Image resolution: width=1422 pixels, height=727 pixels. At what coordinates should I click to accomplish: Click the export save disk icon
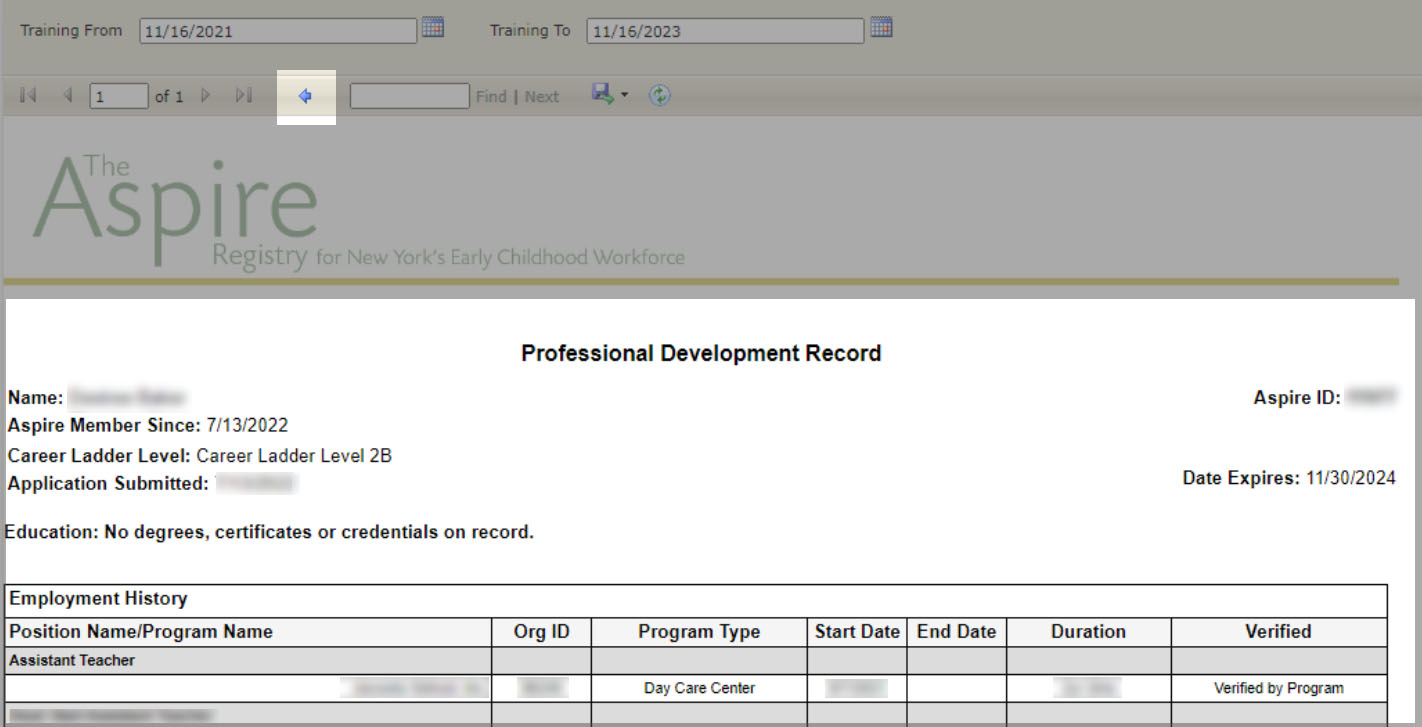602,94
